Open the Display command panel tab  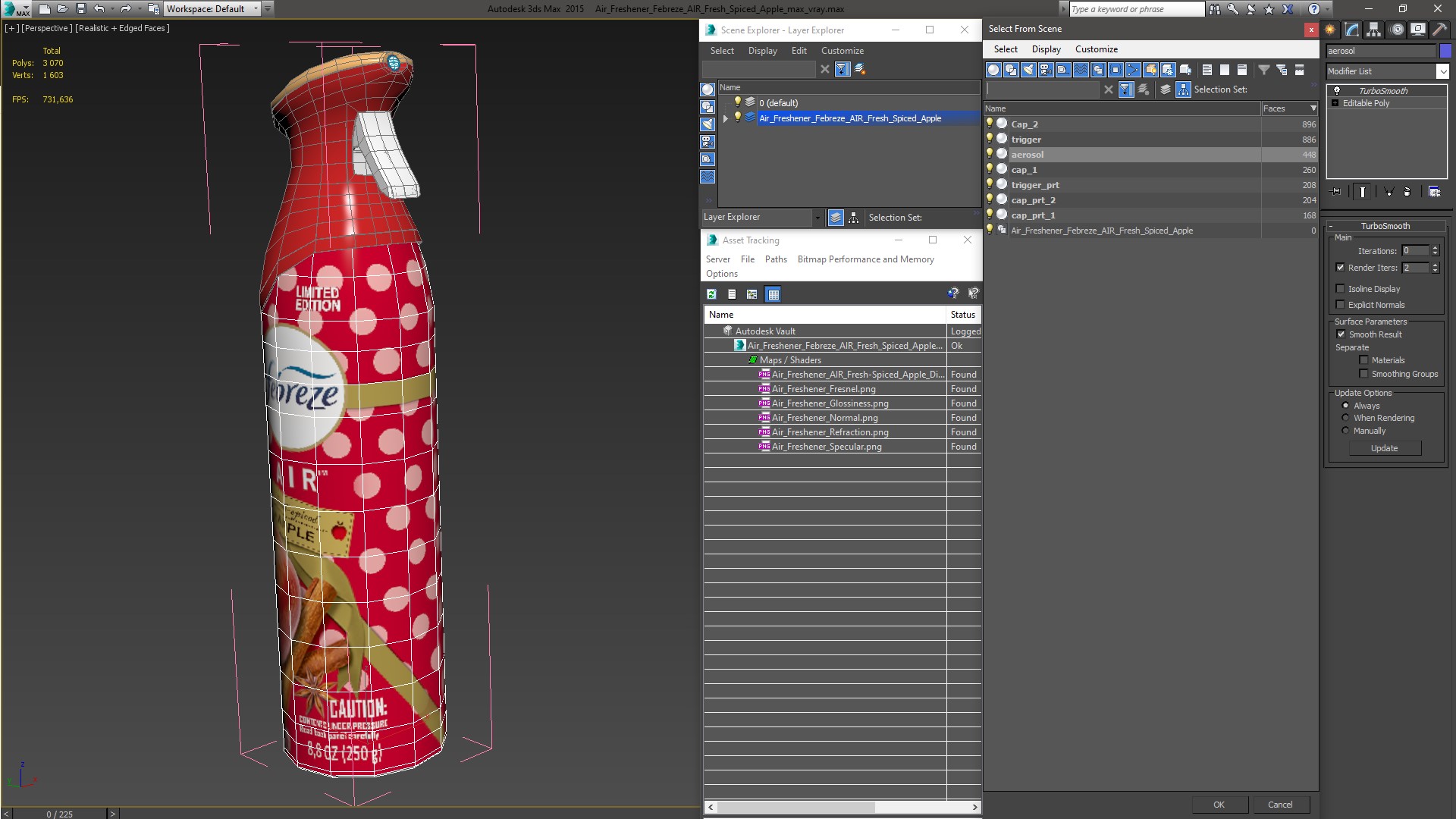[x=1418, y=30]
